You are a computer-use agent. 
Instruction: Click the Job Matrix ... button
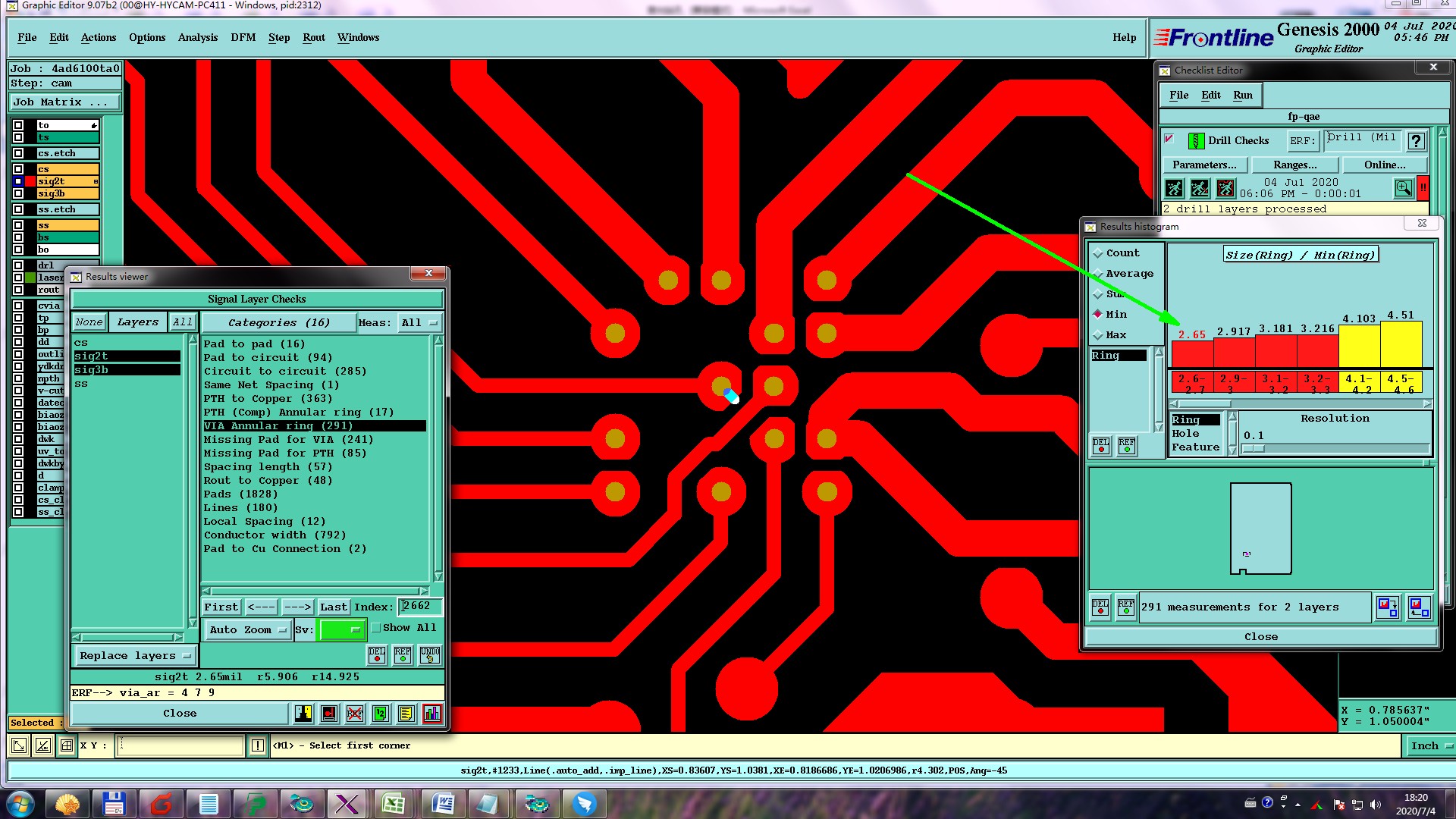64,102
